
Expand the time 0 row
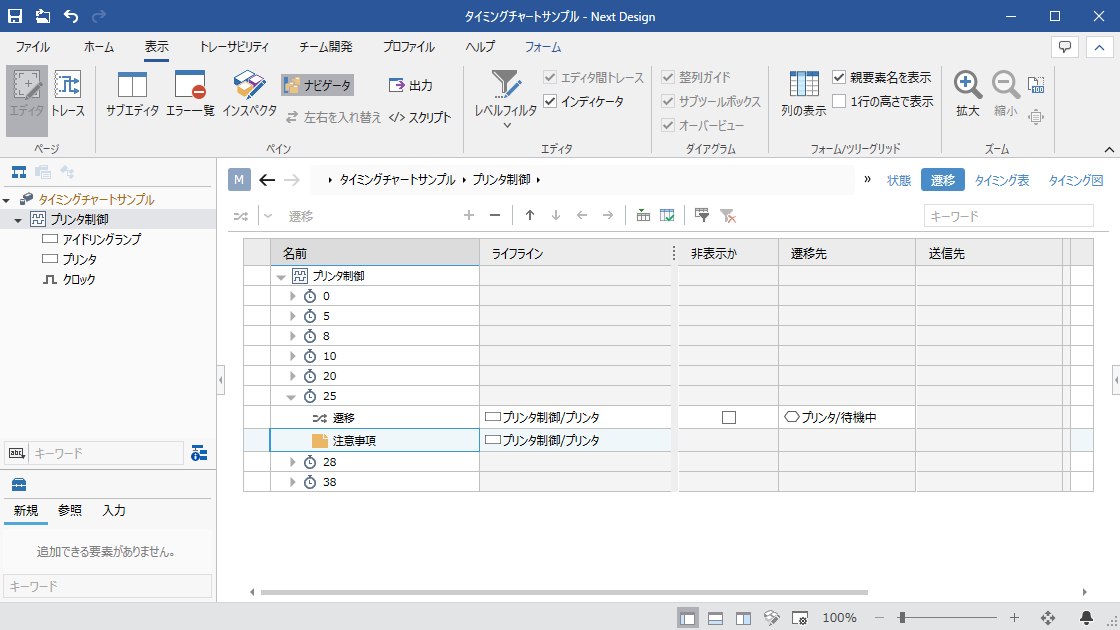click(x=292, y=296)
